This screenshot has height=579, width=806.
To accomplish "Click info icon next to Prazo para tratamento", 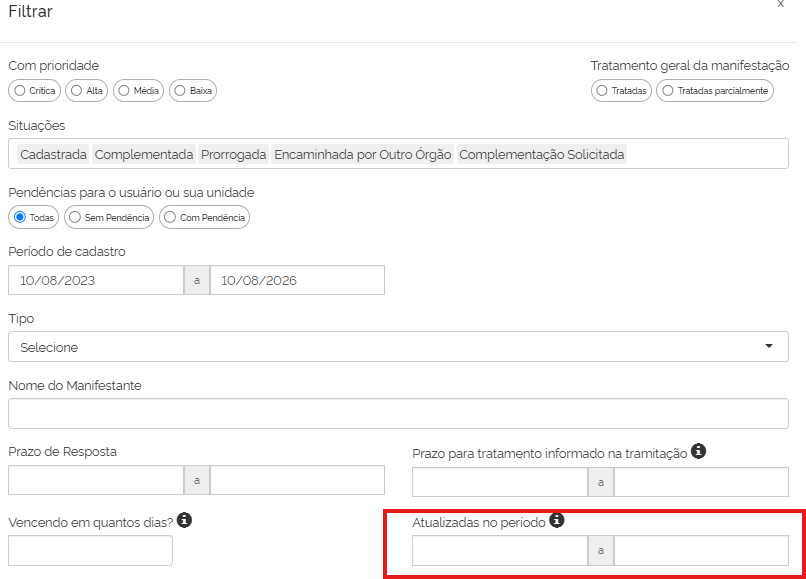I will [698, 451].
